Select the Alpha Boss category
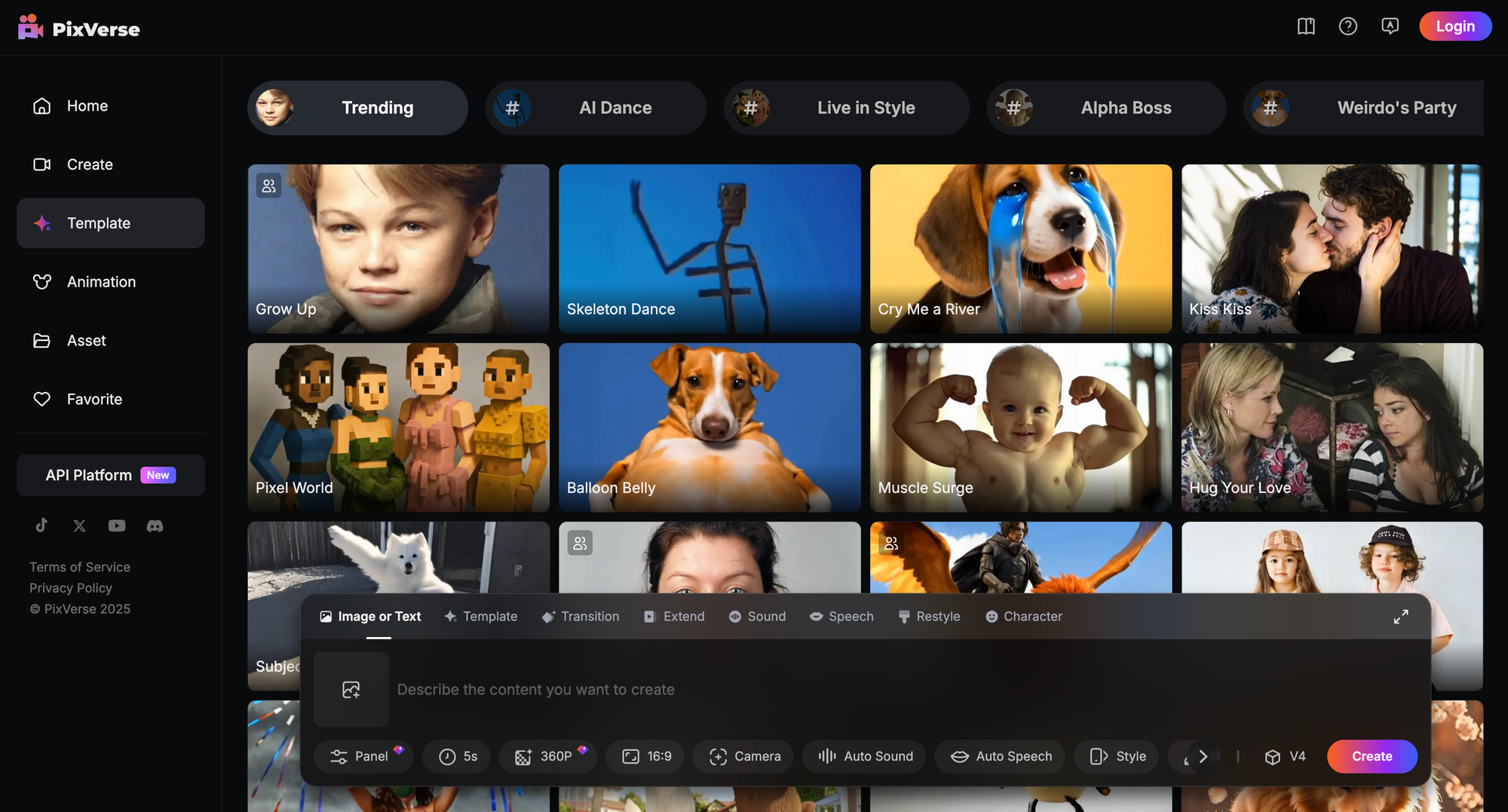 coord(1107,108)
